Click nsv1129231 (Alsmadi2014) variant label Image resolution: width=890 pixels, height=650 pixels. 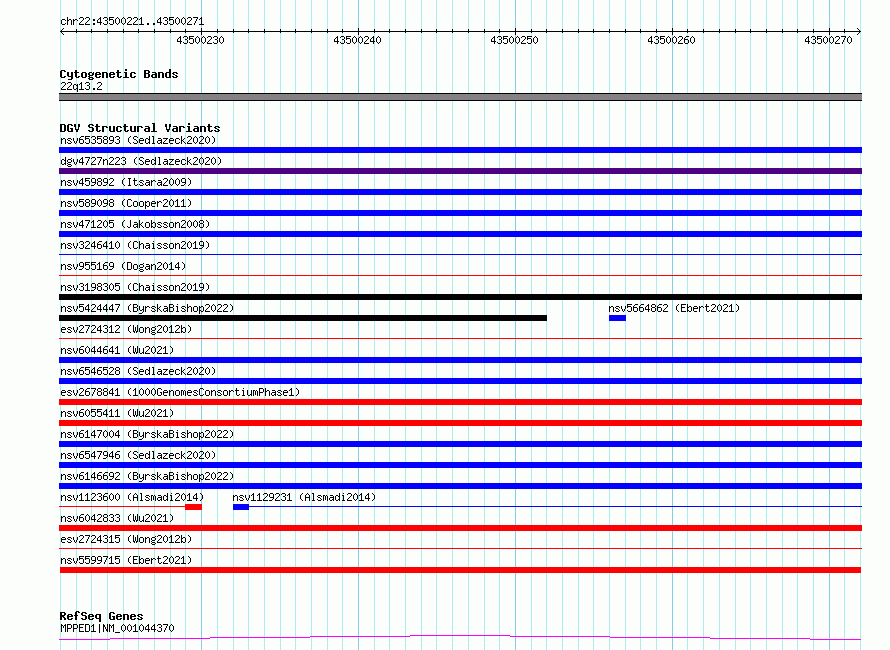tap(304, 497)
